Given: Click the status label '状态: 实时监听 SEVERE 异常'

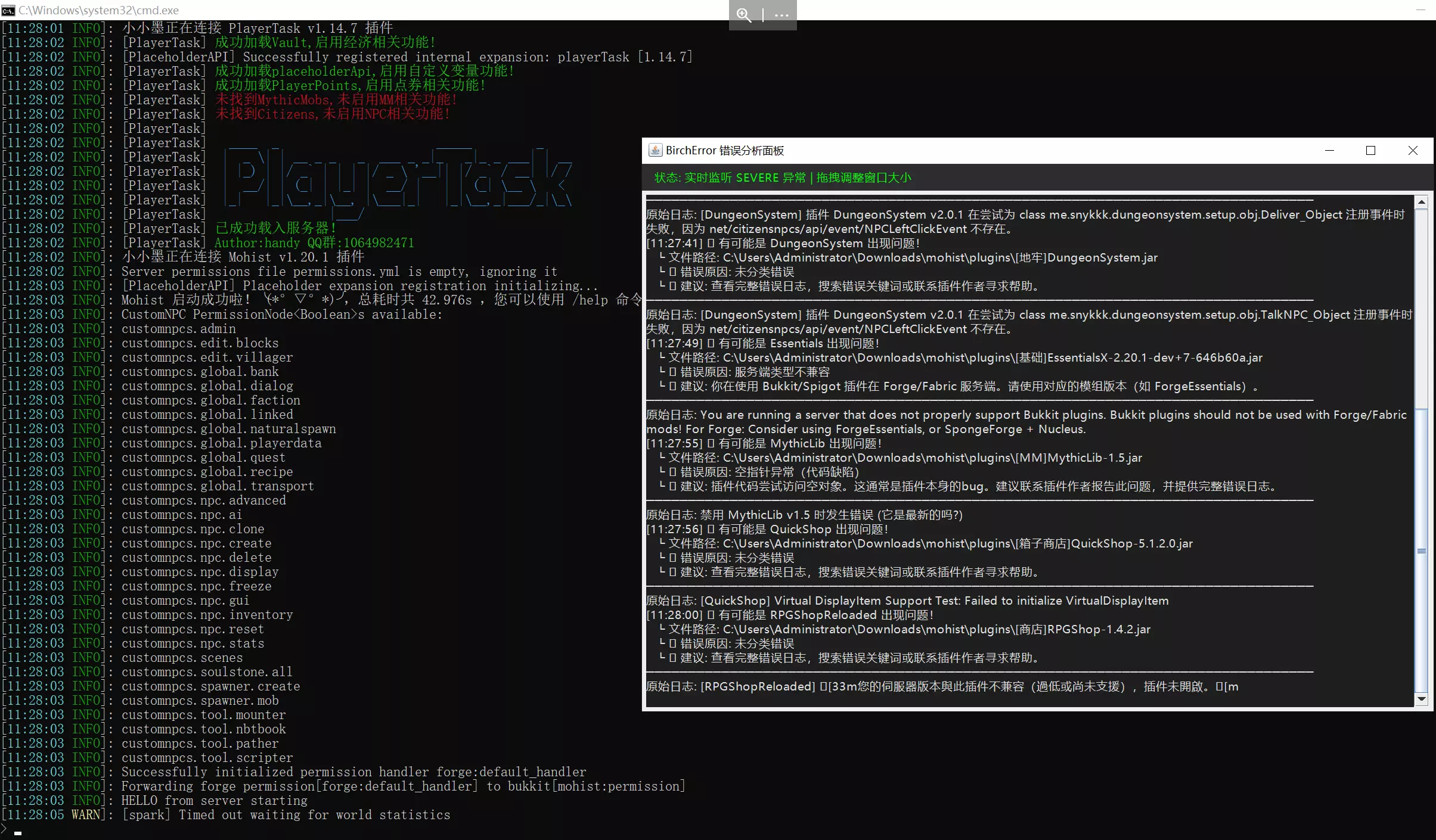Looking at the screenshot, I should (x=730, y=178).
